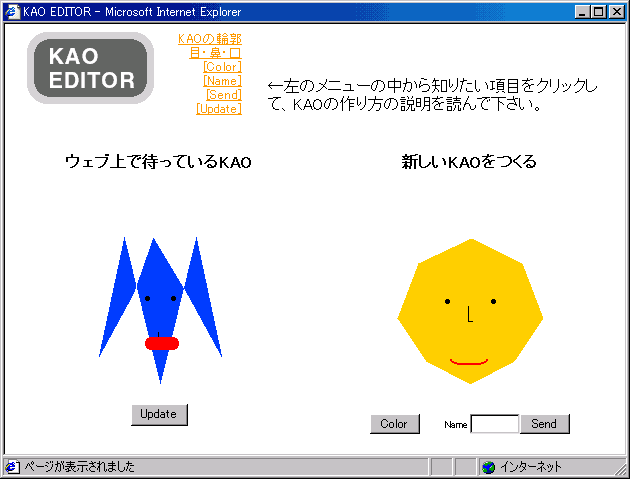Click the red mouth on blue face
The height and width of the screenshot is (479, 630).
click(161, 343)
